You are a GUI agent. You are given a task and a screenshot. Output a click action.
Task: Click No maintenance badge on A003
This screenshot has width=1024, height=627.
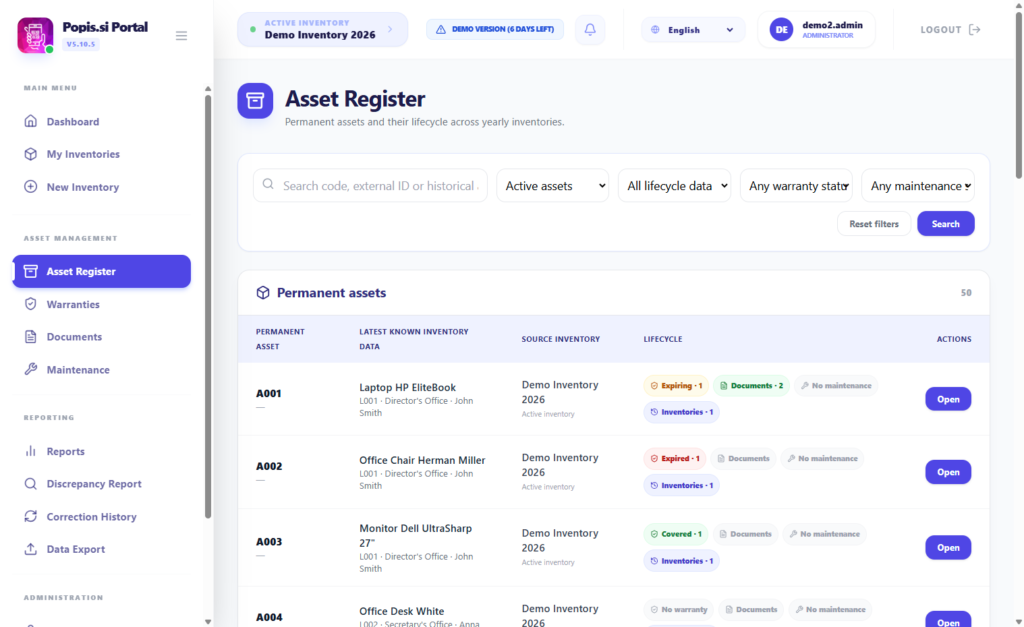pos(824,534)
